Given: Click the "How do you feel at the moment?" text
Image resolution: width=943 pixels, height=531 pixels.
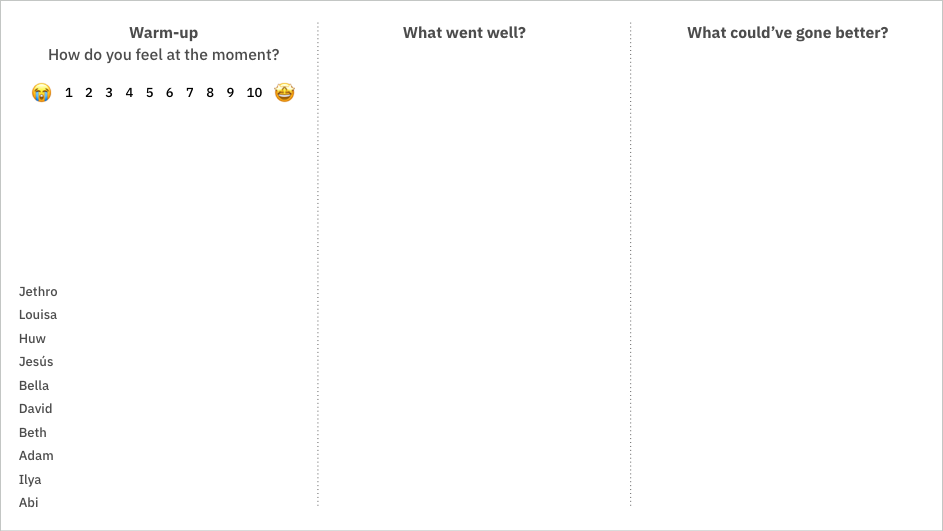Looking at the screenshot, I should tap(164, 55).
